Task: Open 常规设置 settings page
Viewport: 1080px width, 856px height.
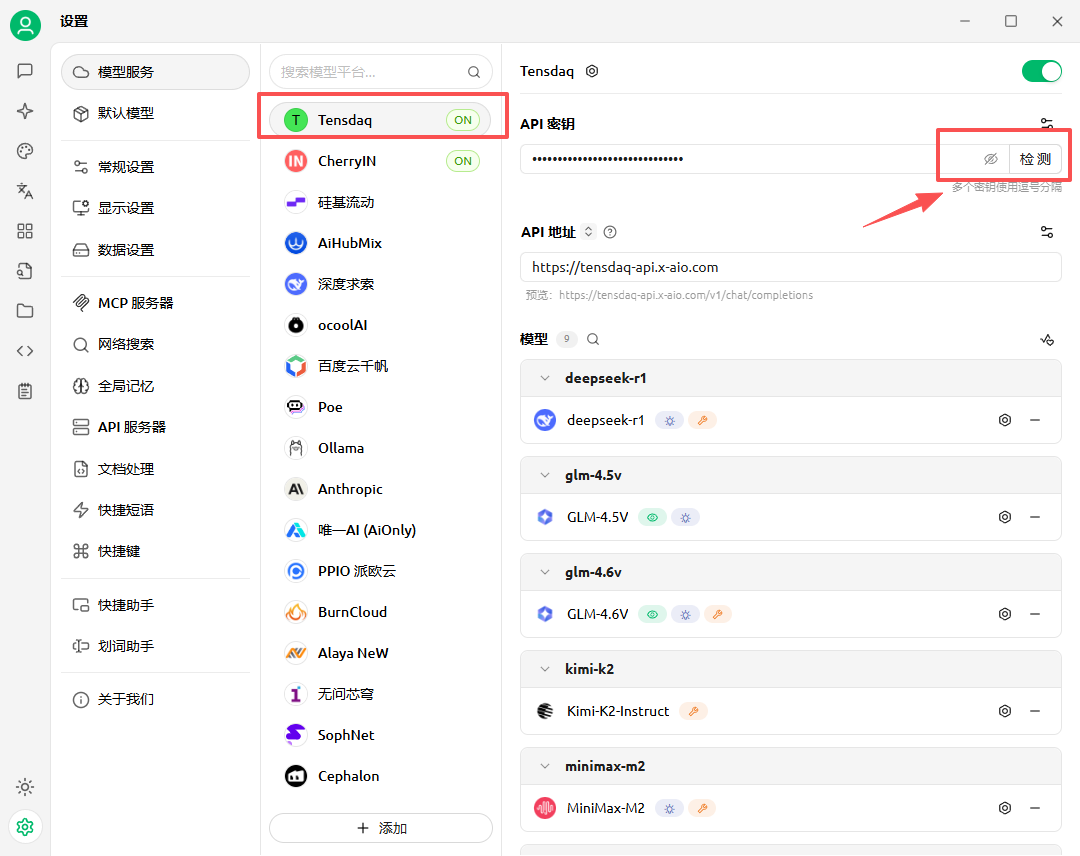Action: click(155, 167)
